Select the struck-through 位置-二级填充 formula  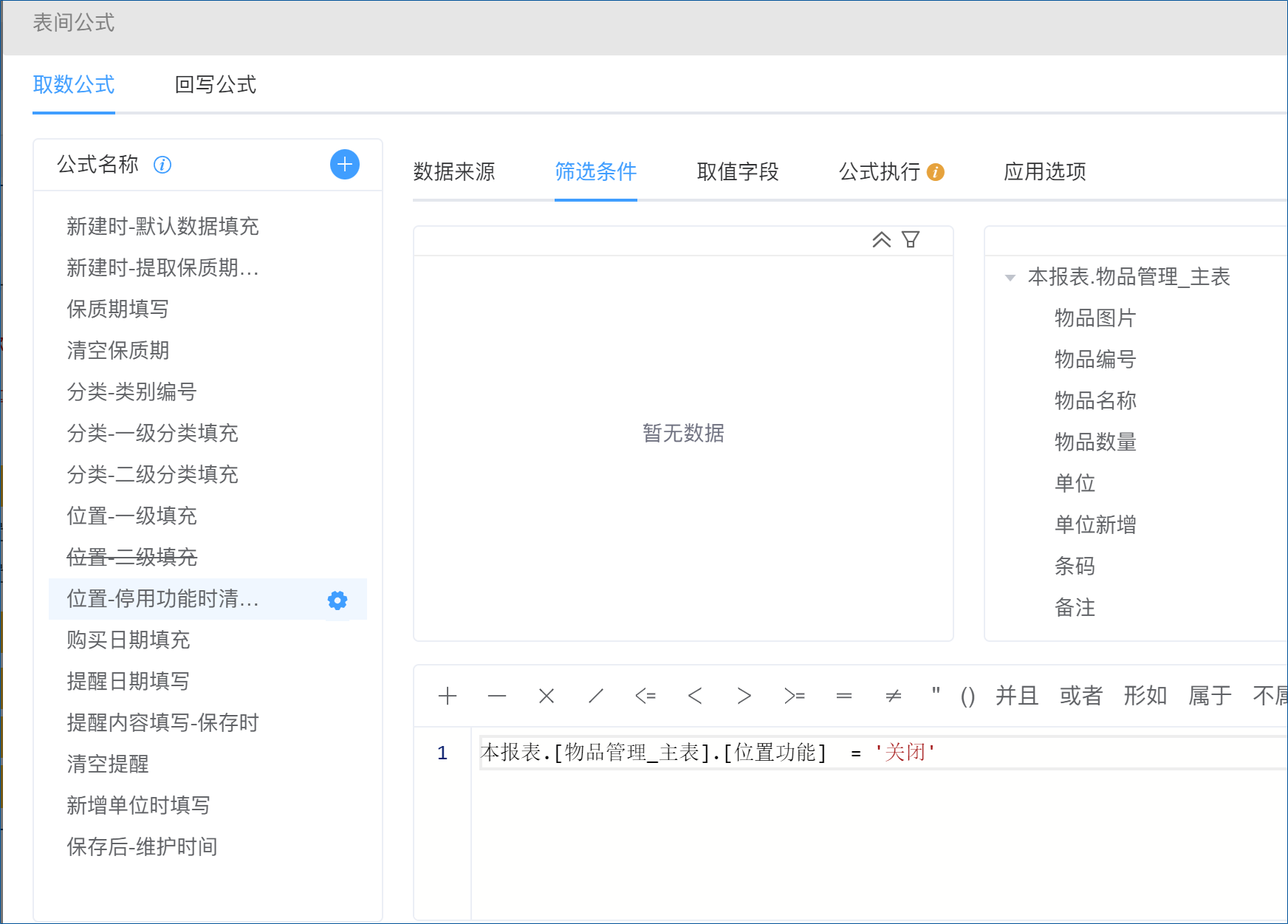208,557
